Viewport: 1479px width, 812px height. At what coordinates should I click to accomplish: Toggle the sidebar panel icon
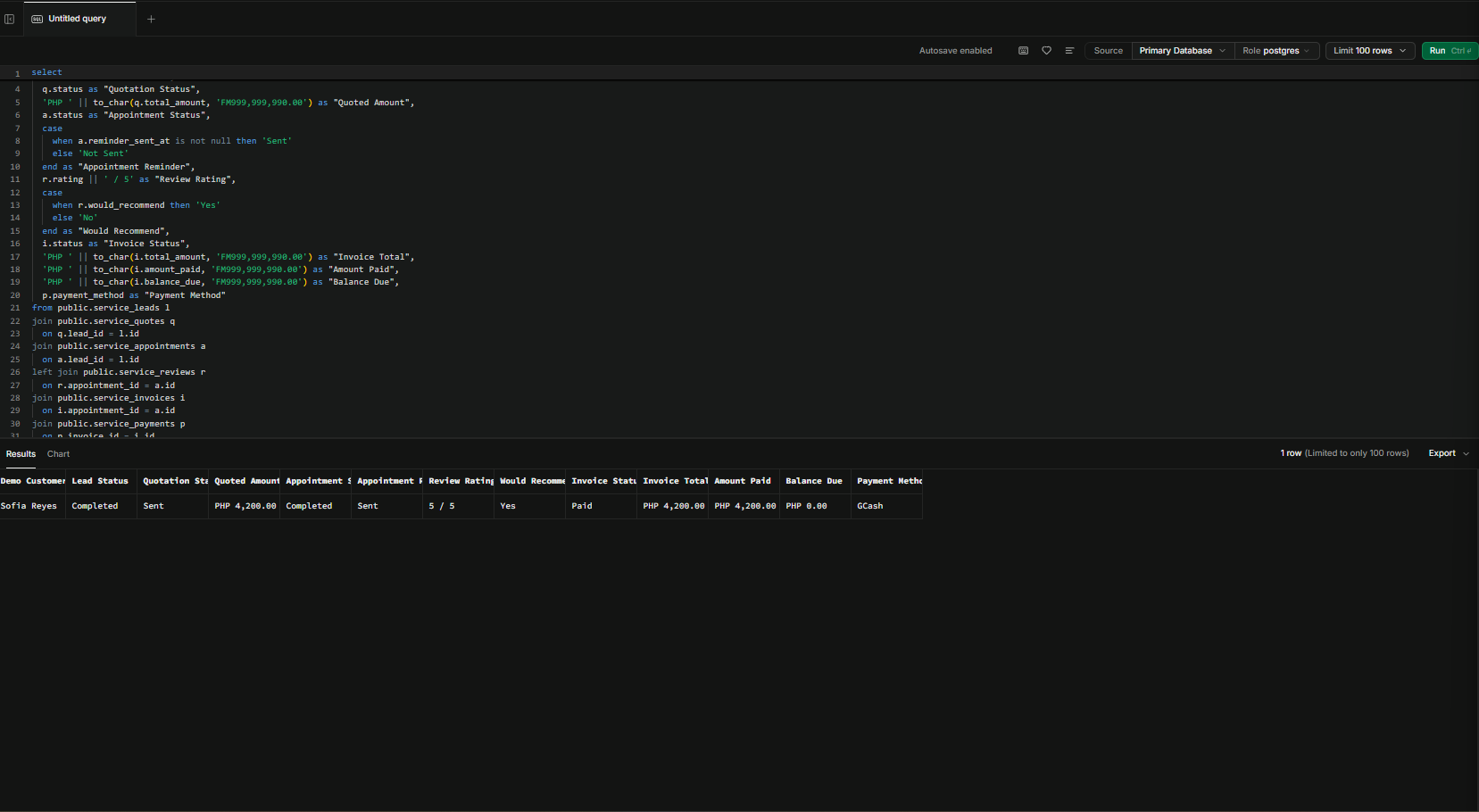click(10, 19)
